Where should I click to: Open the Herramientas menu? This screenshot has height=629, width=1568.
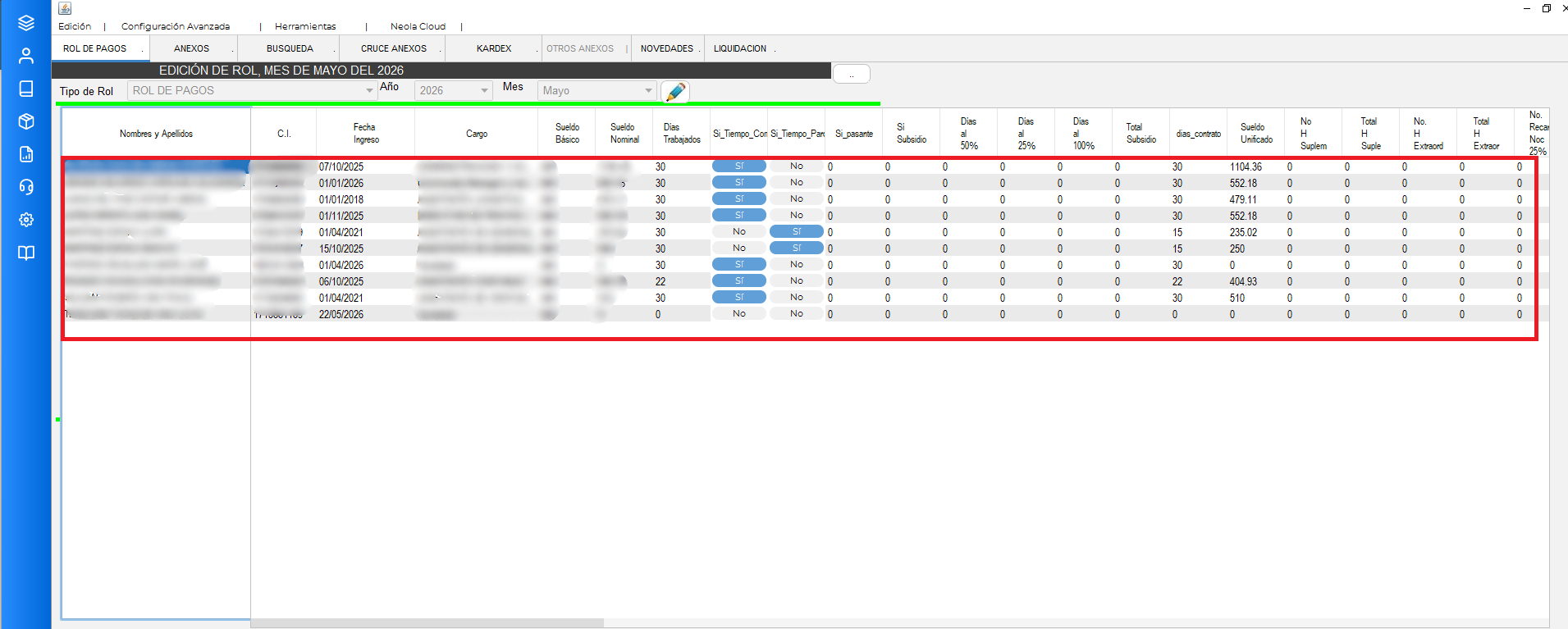[x=305, y=26]
